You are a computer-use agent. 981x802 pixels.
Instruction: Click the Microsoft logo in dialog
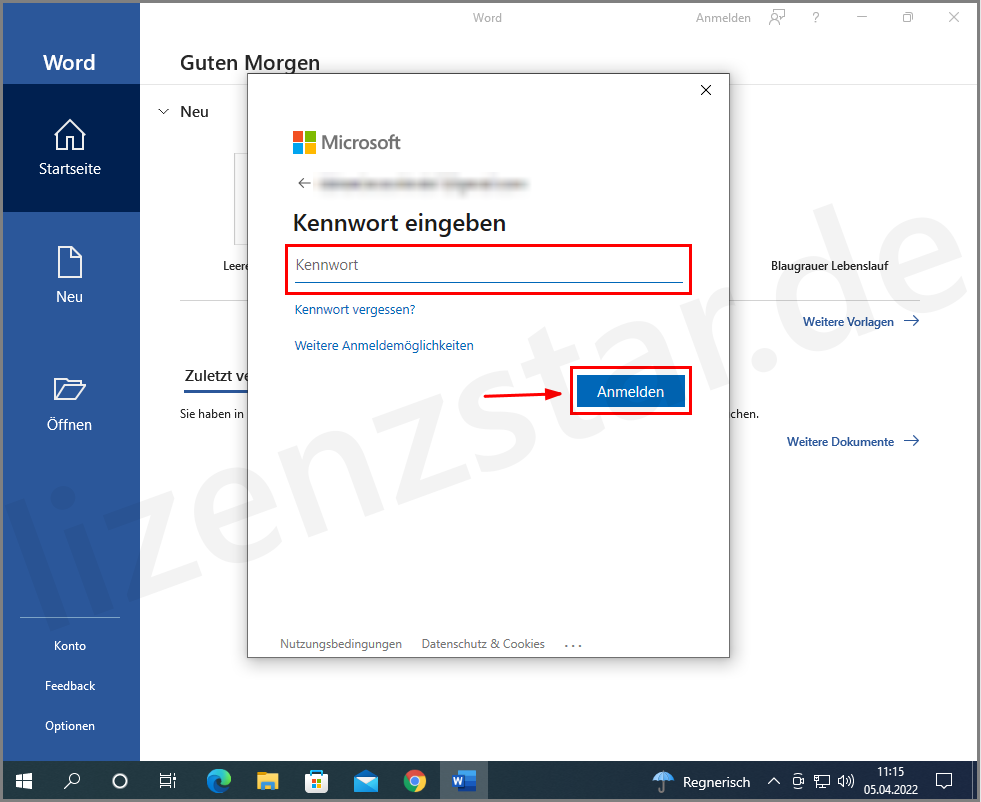point(347,143)
